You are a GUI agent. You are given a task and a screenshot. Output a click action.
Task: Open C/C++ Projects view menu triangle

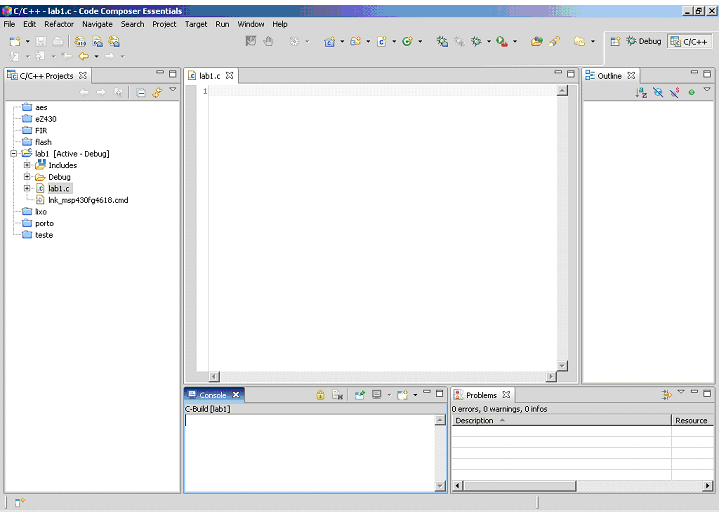click(173, 90)
